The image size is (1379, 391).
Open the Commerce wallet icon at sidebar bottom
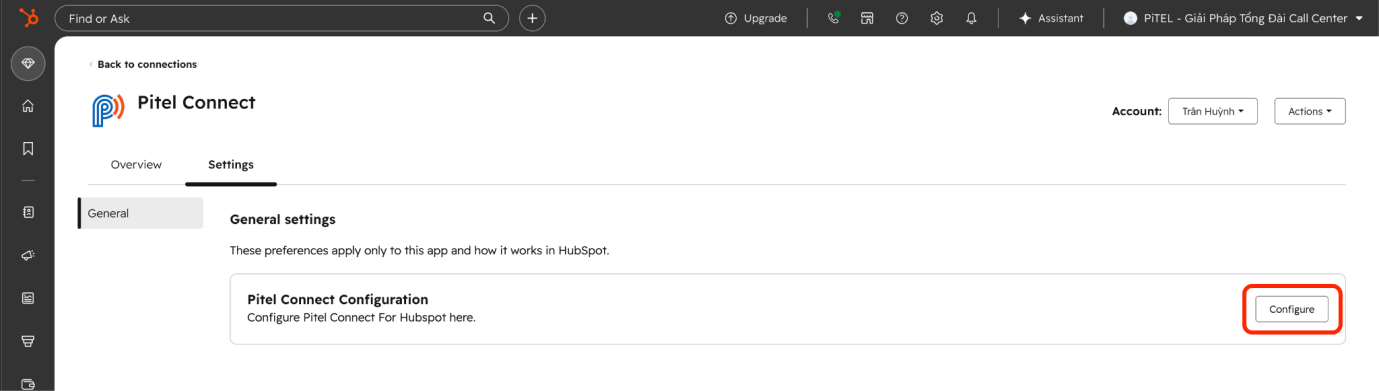click(x=28, y=383)
